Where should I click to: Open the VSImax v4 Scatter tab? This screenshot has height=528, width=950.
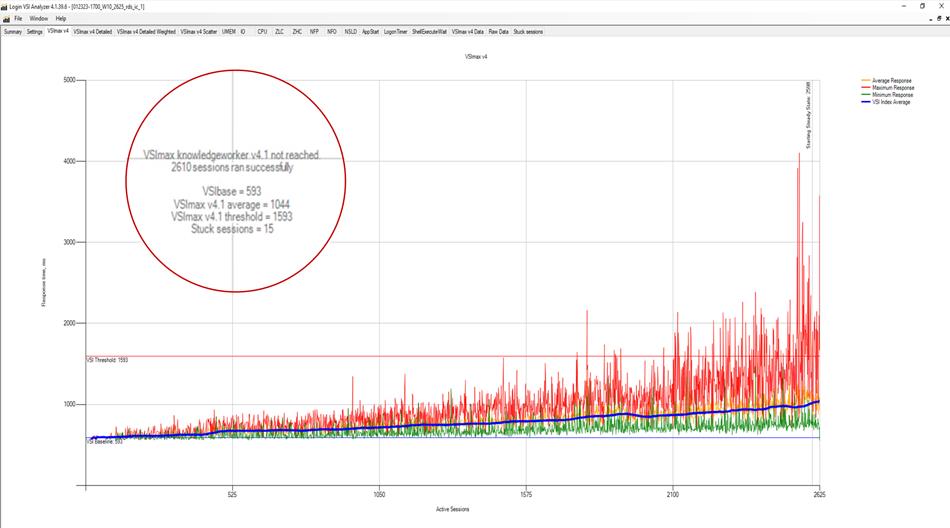coord(199,32)
